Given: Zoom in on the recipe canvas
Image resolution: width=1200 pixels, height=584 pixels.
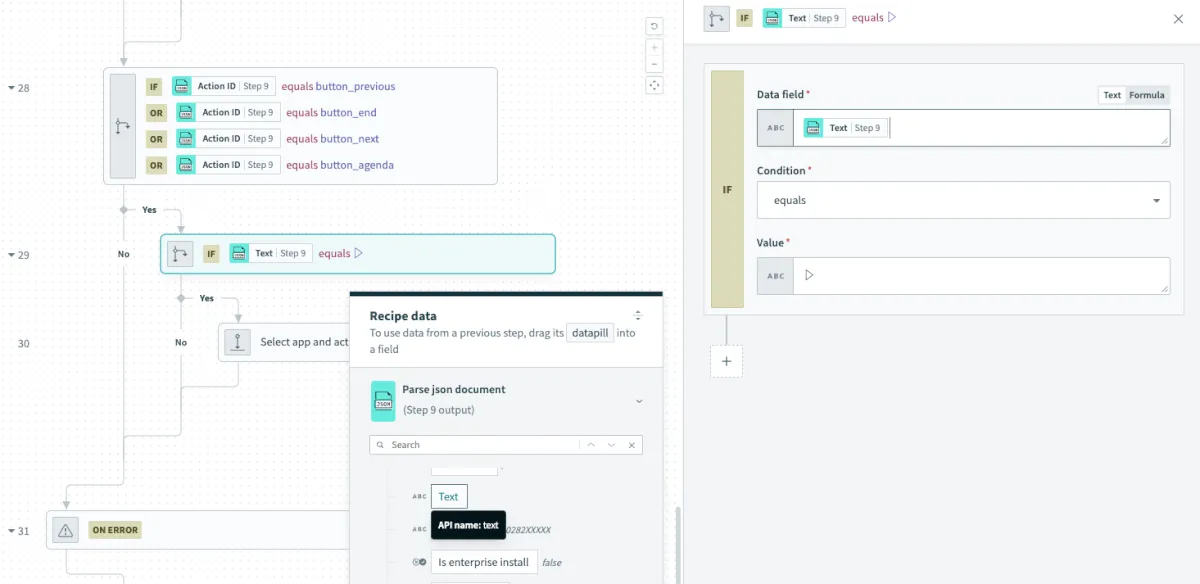Looking at the screenshot, I should 654,47.
